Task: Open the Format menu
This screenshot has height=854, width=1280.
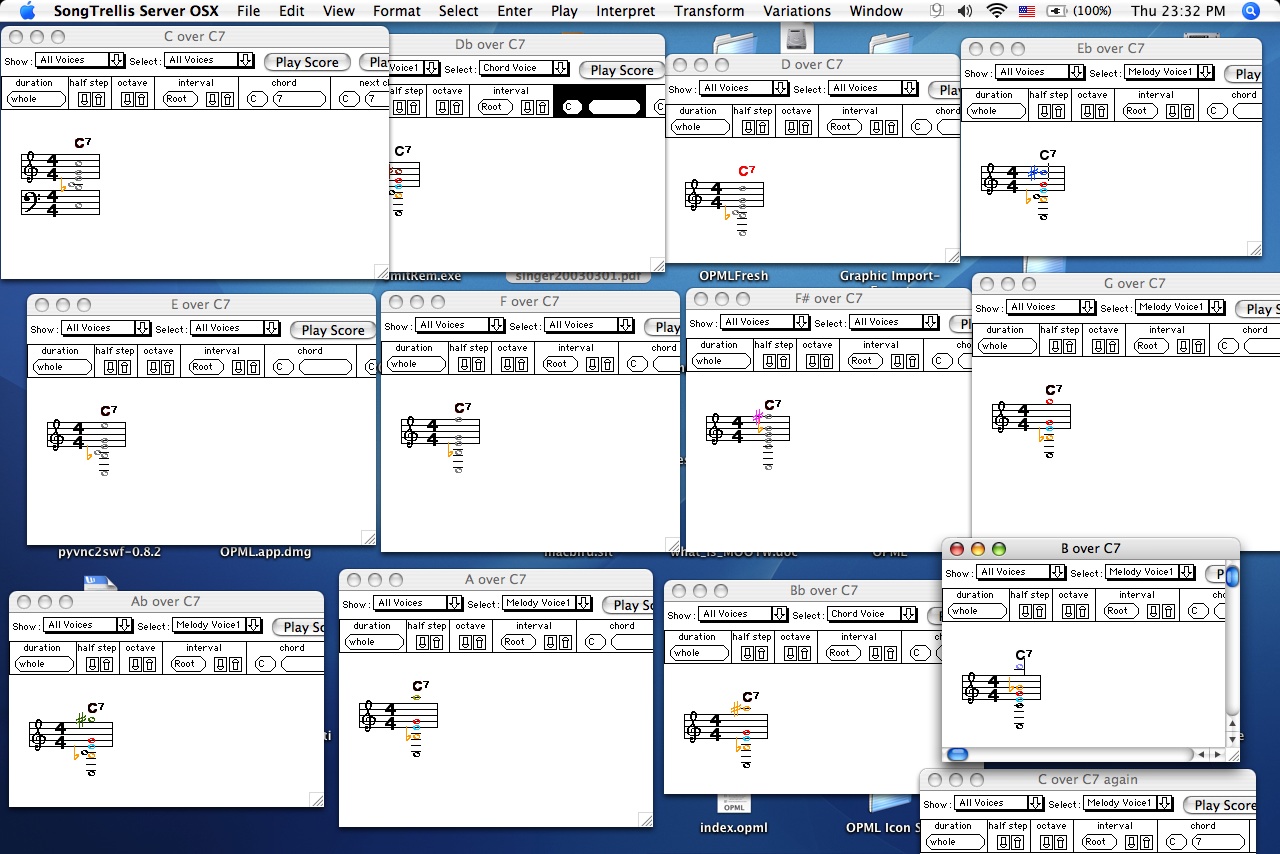Action: (x=397, y=11)
